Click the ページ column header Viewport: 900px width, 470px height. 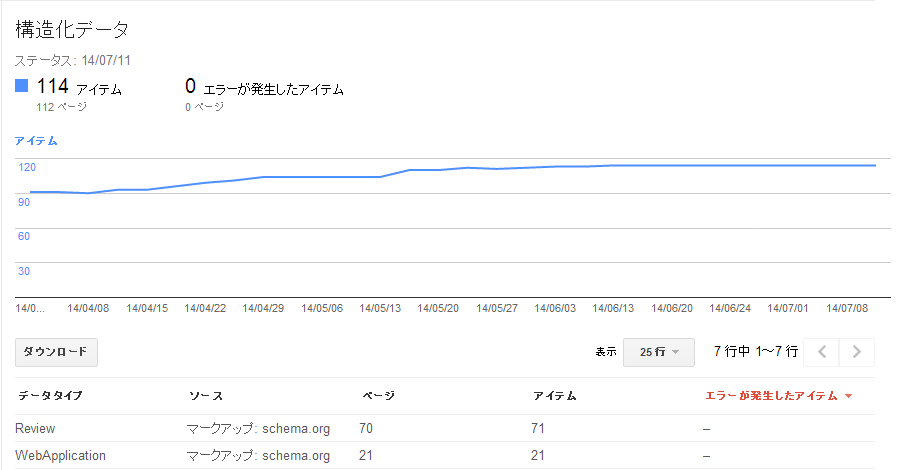point(378,396)
